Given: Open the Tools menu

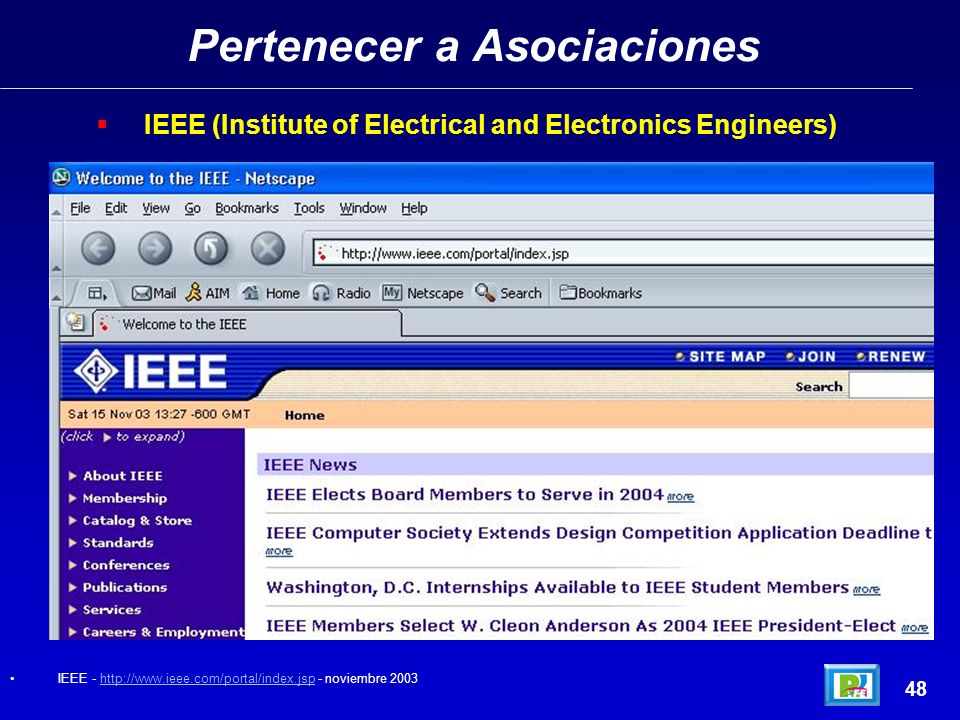Looking at the screenshot, I should tap(309, 208).
